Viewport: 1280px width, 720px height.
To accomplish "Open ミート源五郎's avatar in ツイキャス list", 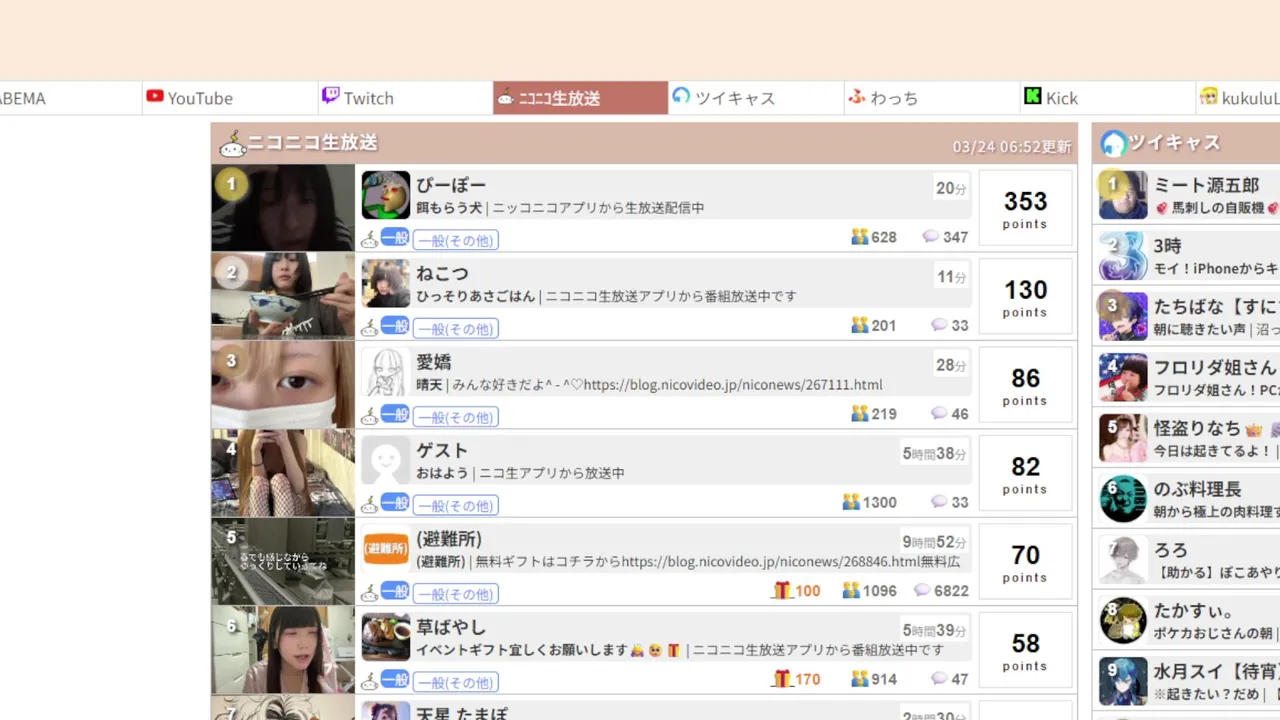I will tap(1123, 195).
